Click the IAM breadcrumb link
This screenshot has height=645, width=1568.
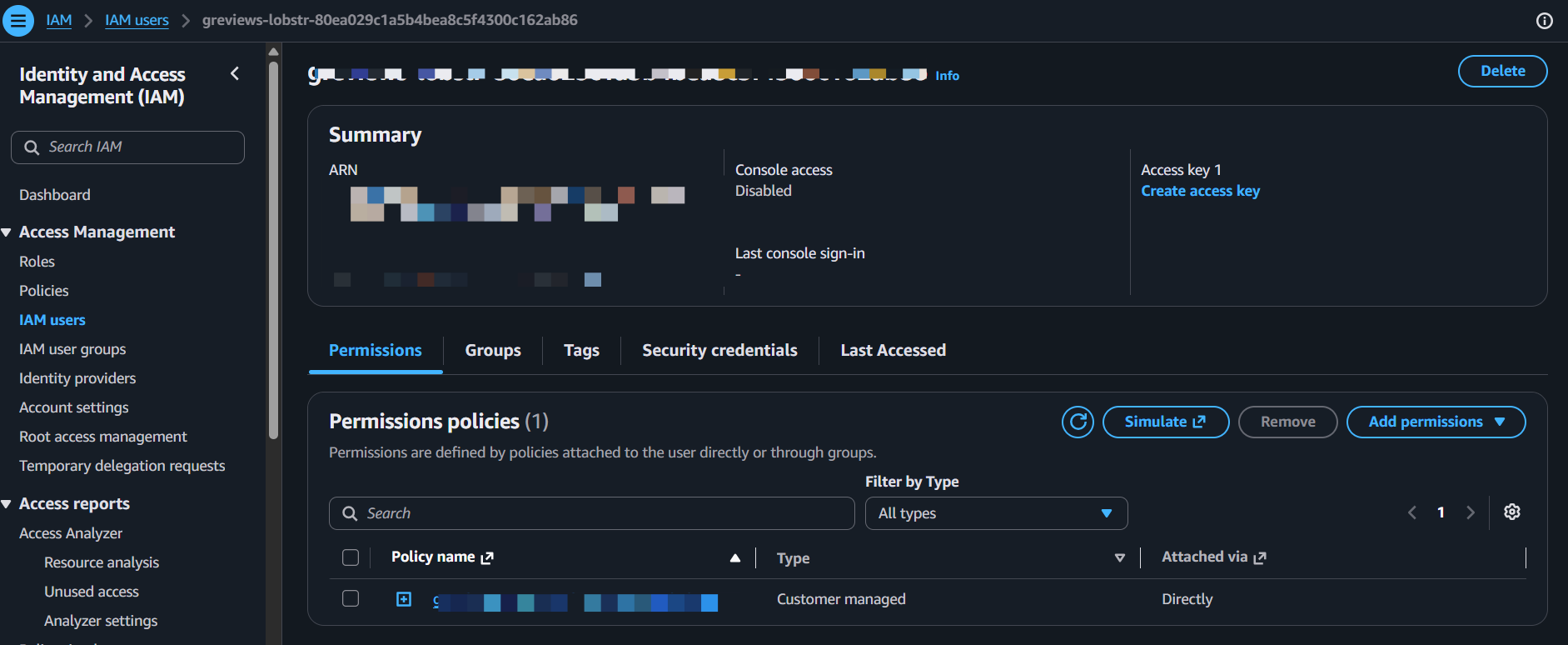59,20
